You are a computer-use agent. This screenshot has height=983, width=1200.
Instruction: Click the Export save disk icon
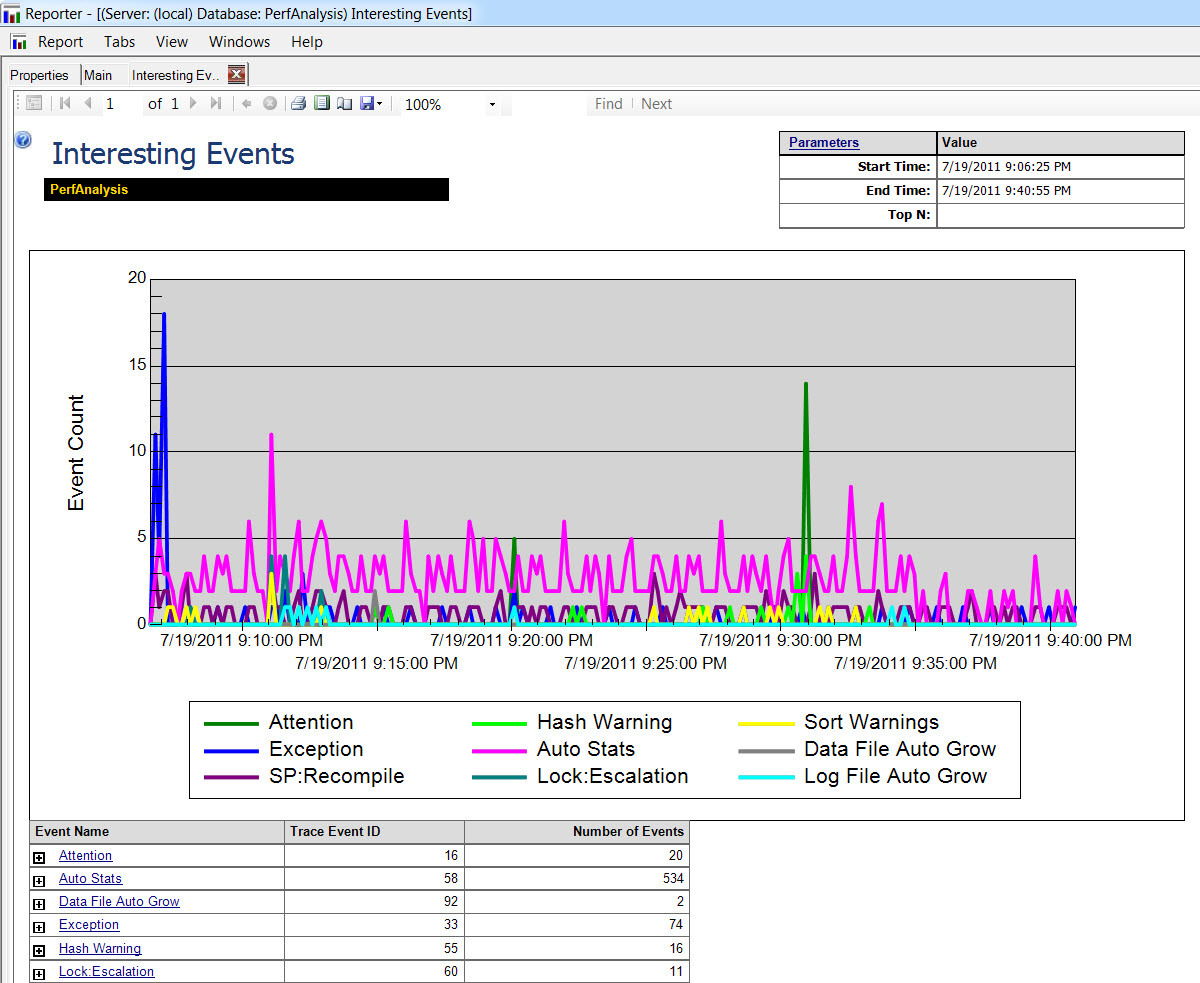click(x=367, y=104)
